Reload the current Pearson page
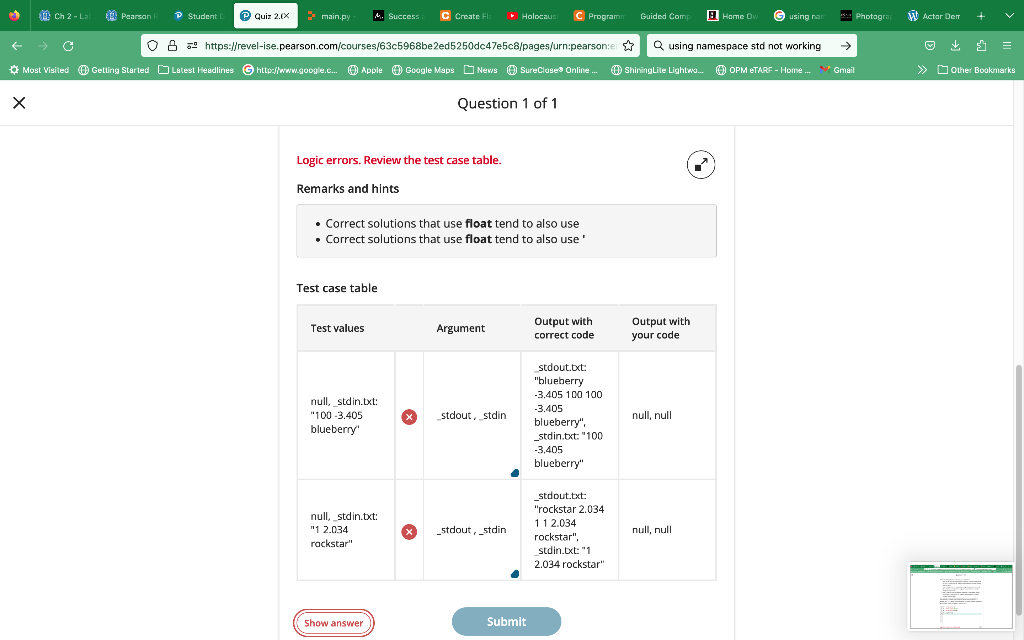Image resolution: width=1024 pixels, height=640 pixels. click(x=67, y=45)
